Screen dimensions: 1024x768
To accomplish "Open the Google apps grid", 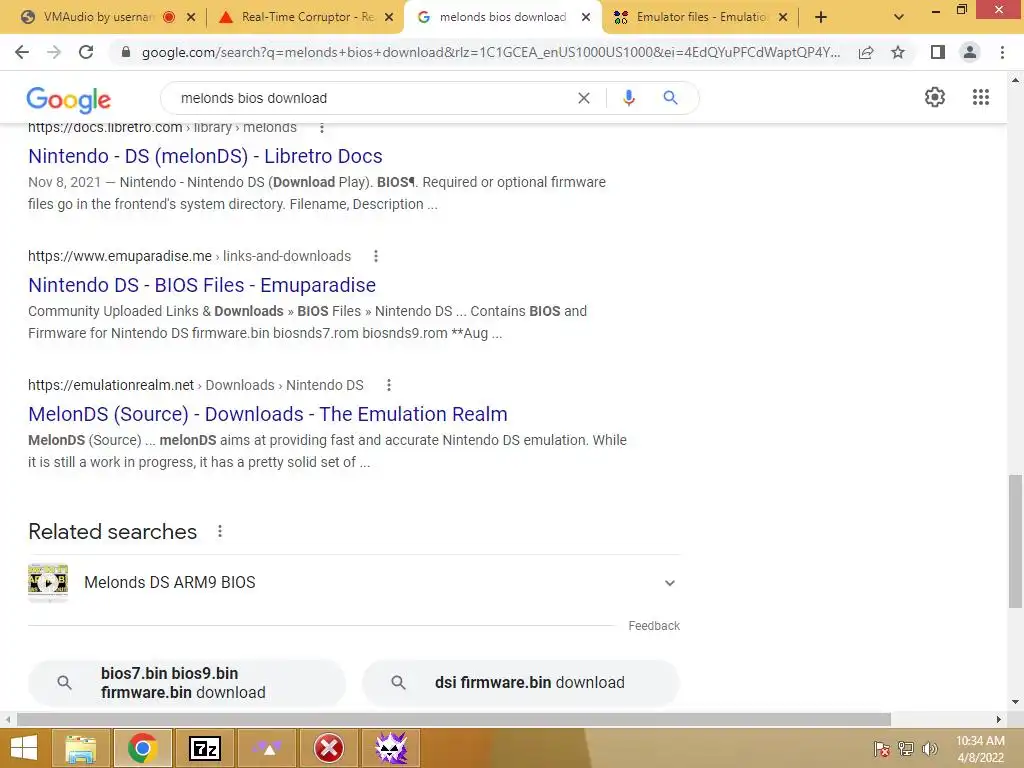I will point(981,97).
